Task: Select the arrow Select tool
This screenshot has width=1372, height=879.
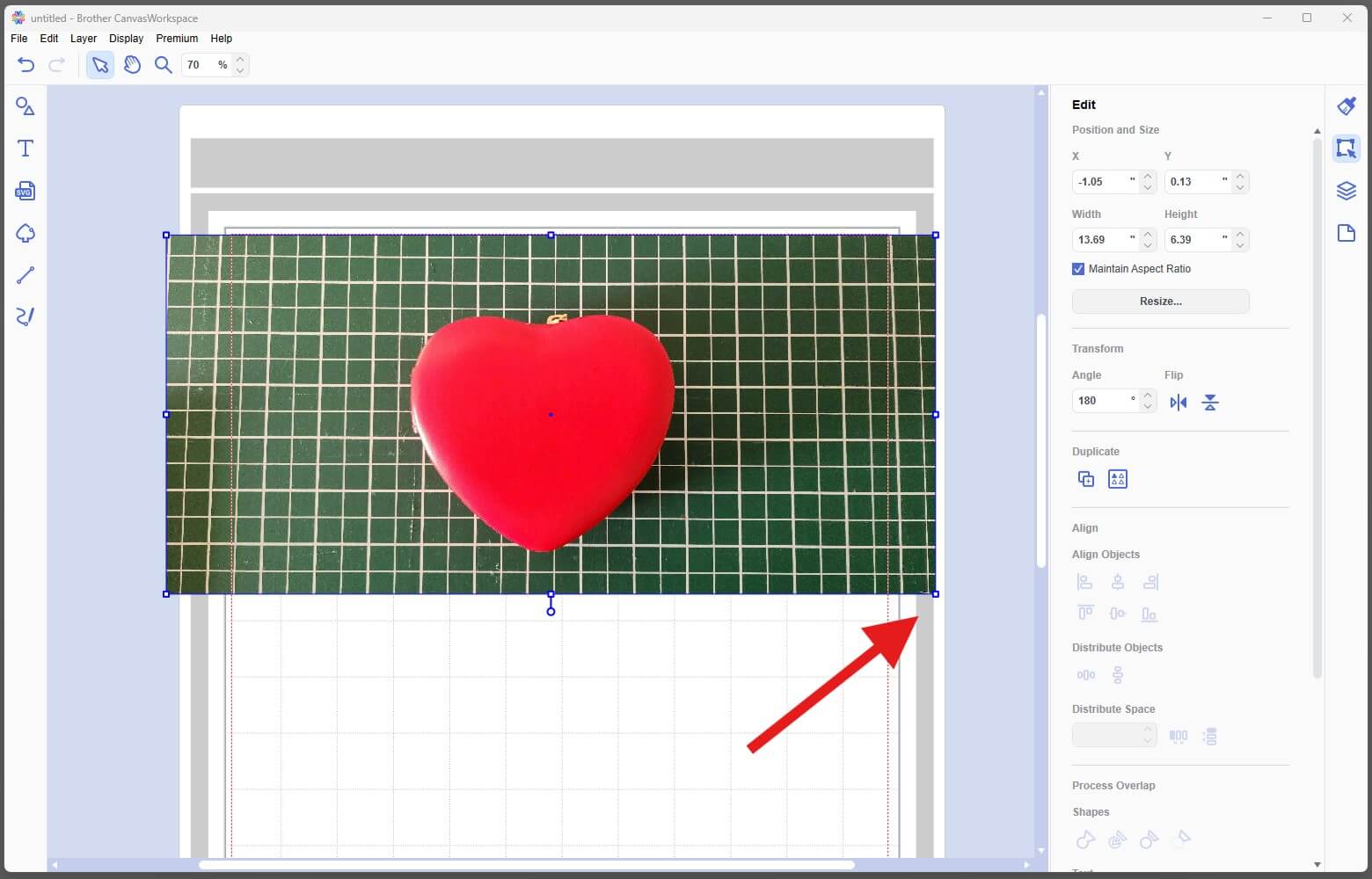Action: 100,64
